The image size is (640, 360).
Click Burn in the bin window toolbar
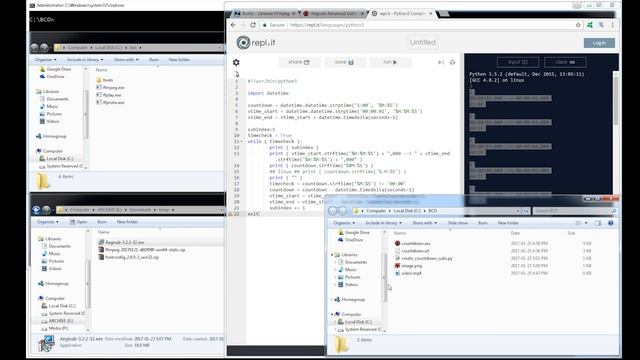(153, 60)
